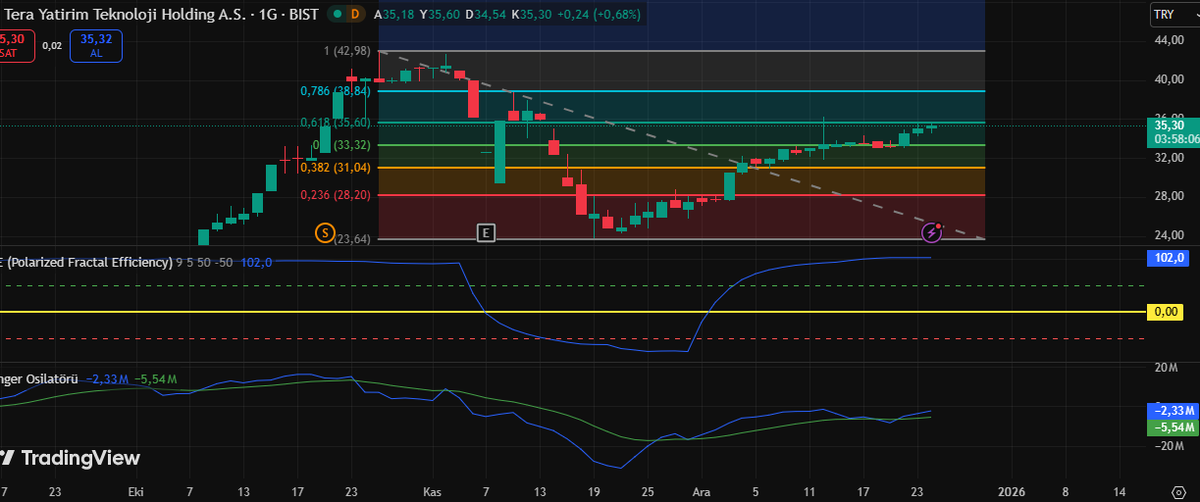Viewport: 1200px width, 502px height.
Task: Click the purple lightning bolt icon
Action: click(x=932, y=232)
